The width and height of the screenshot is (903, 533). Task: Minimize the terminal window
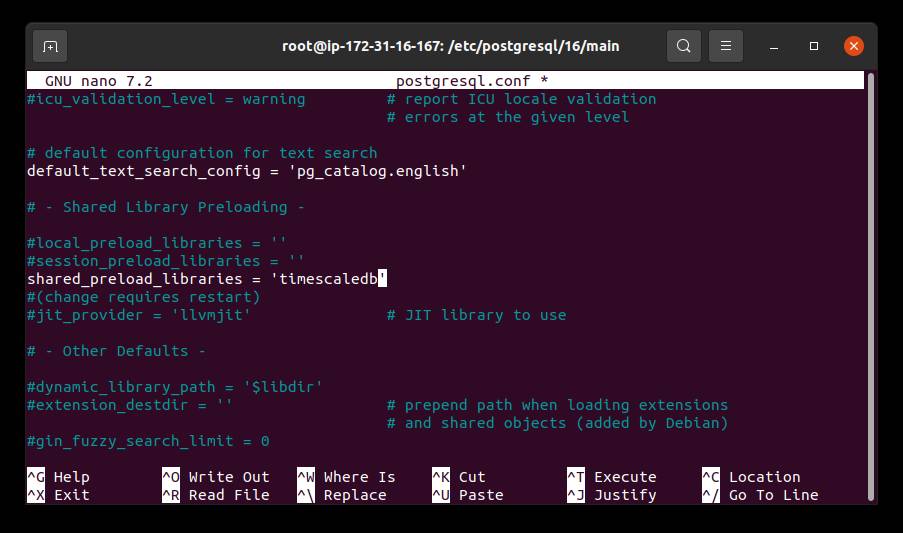point(774,46)
